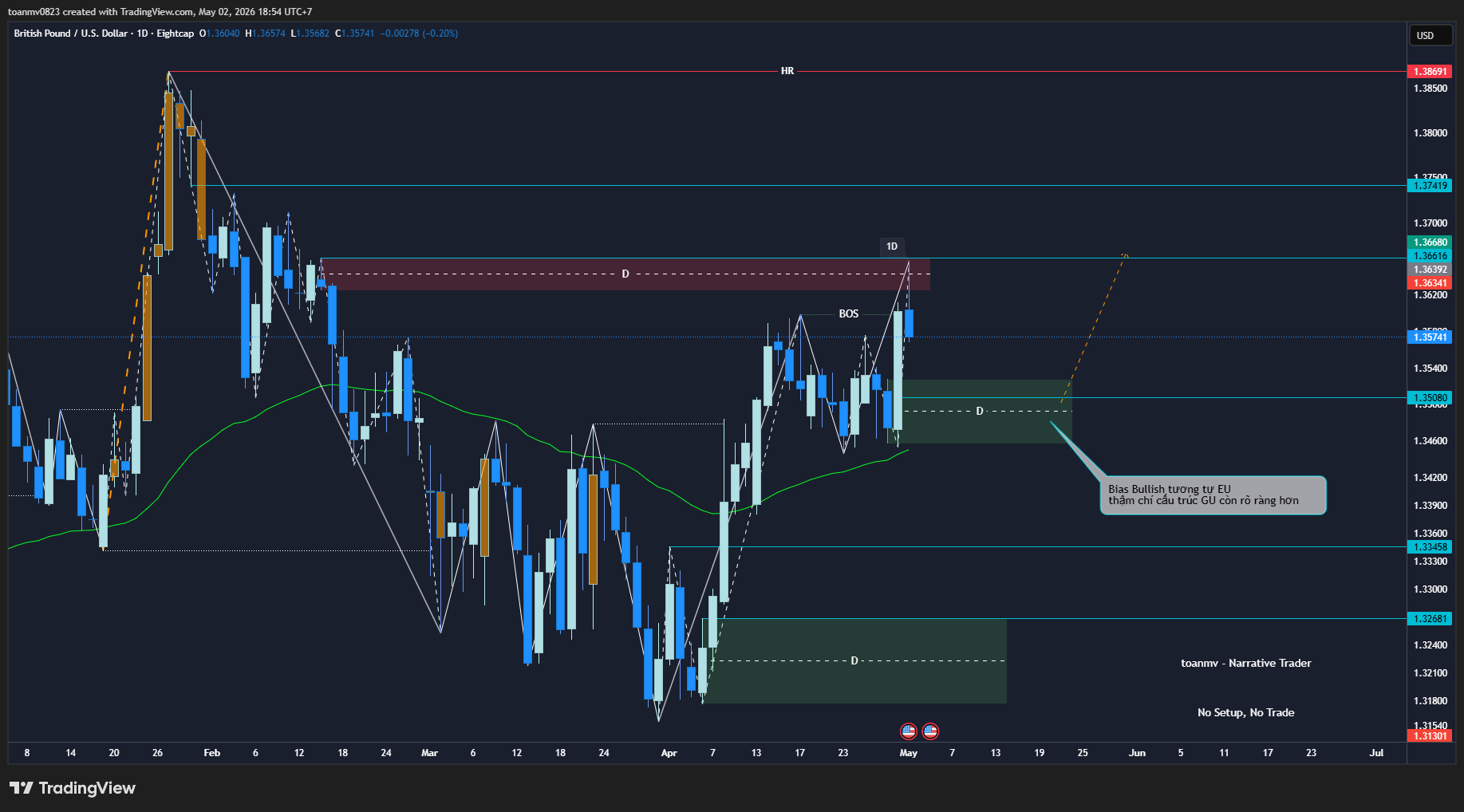The width and height of the screenshot is (1464, 812).
Task: Click the Jul date on time axis
Action: pyautogui.click(x=1376, y=753)
